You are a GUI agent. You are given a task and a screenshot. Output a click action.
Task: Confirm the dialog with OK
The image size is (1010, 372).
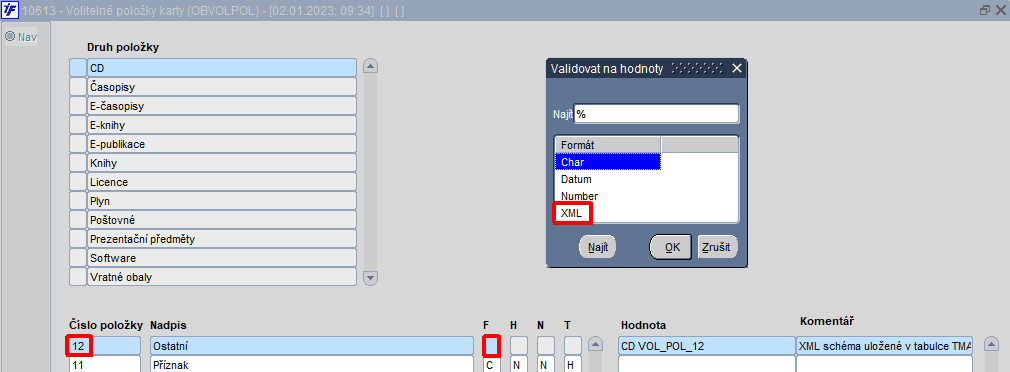[671, 246]
